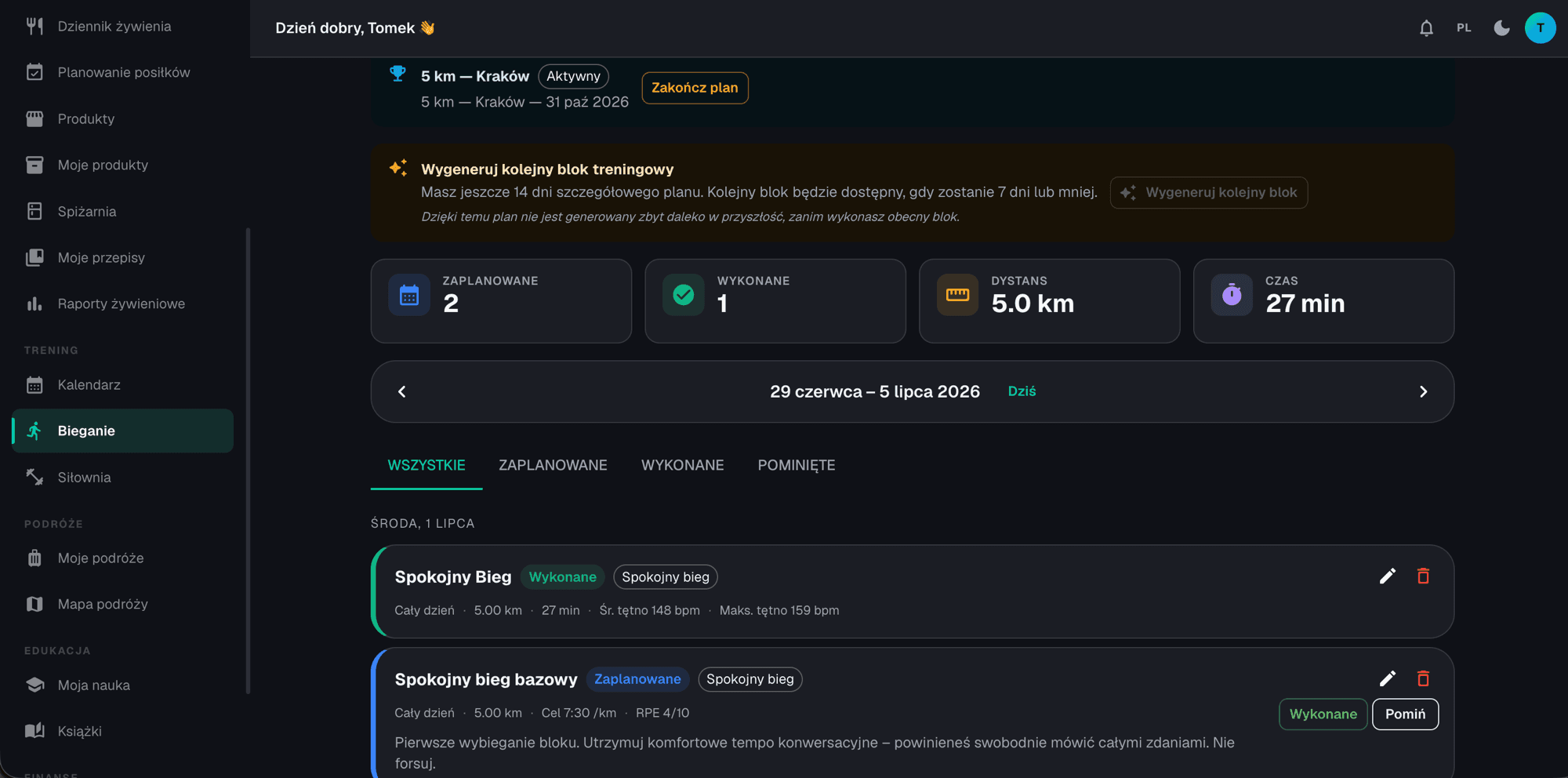Click the Cel 7:30 /km value
This screenshot has width=1568, height=778.
coord(579,713)
